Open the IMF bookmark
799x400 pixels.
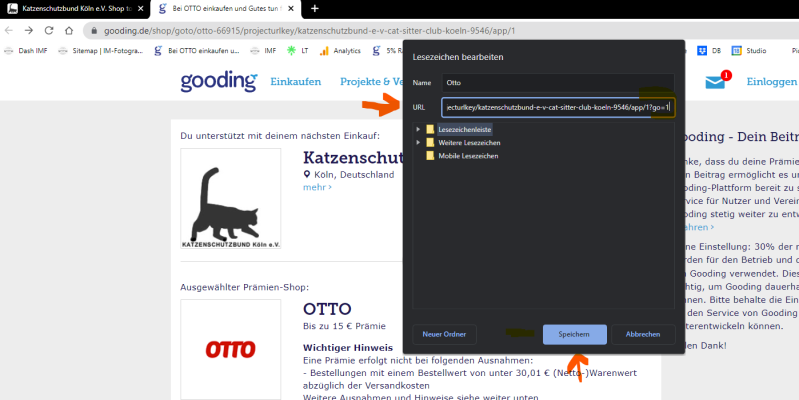coord(263,50)
